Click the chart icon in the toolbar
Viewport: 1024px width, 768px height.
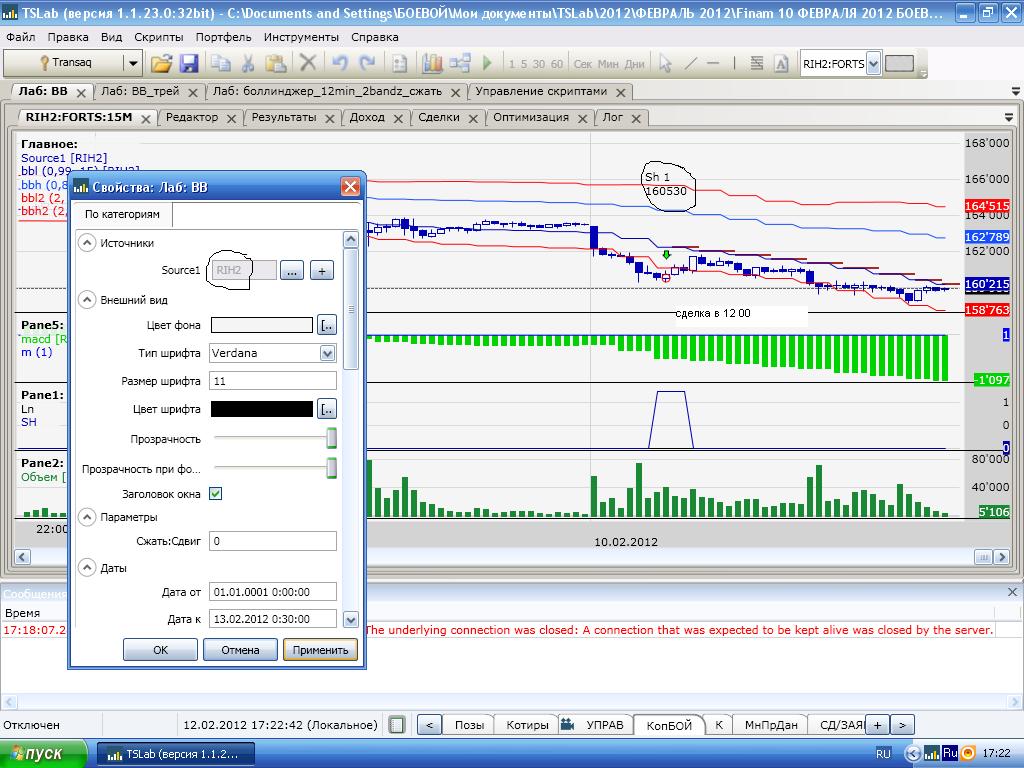coord(432,63)
